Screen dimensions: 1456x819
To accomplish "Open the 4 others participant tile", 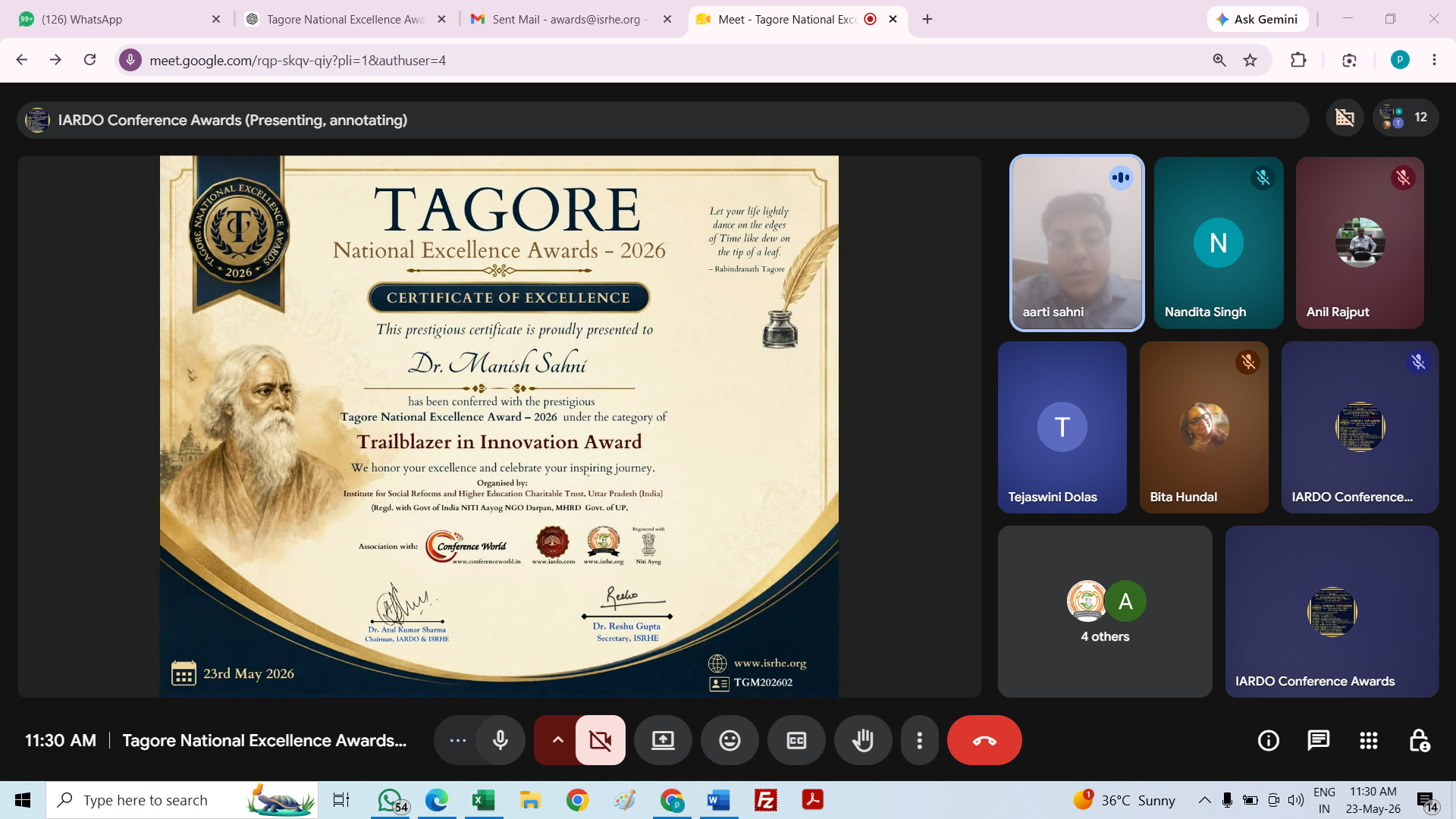I will (1105, 611).
